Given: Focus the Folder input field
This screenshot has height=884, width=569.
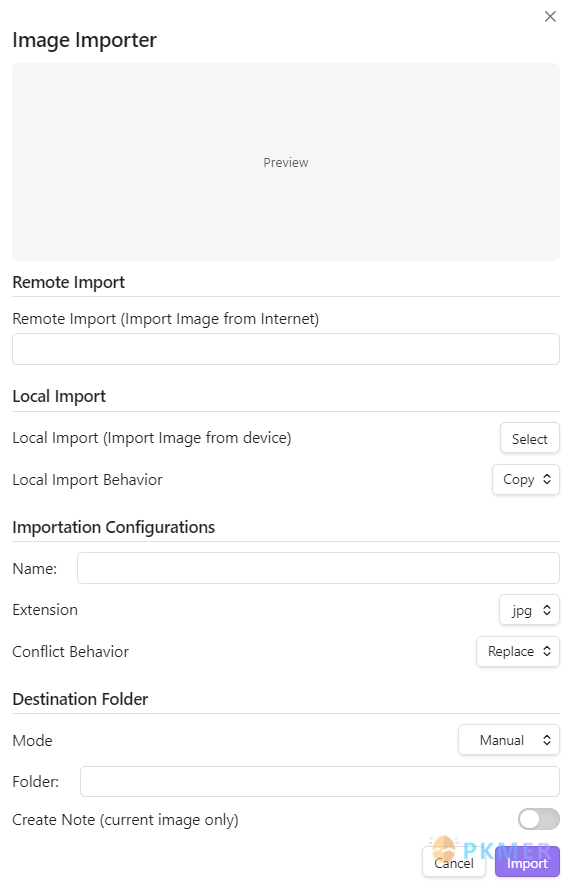Looking at the screenshot, I should click(320, 781).
